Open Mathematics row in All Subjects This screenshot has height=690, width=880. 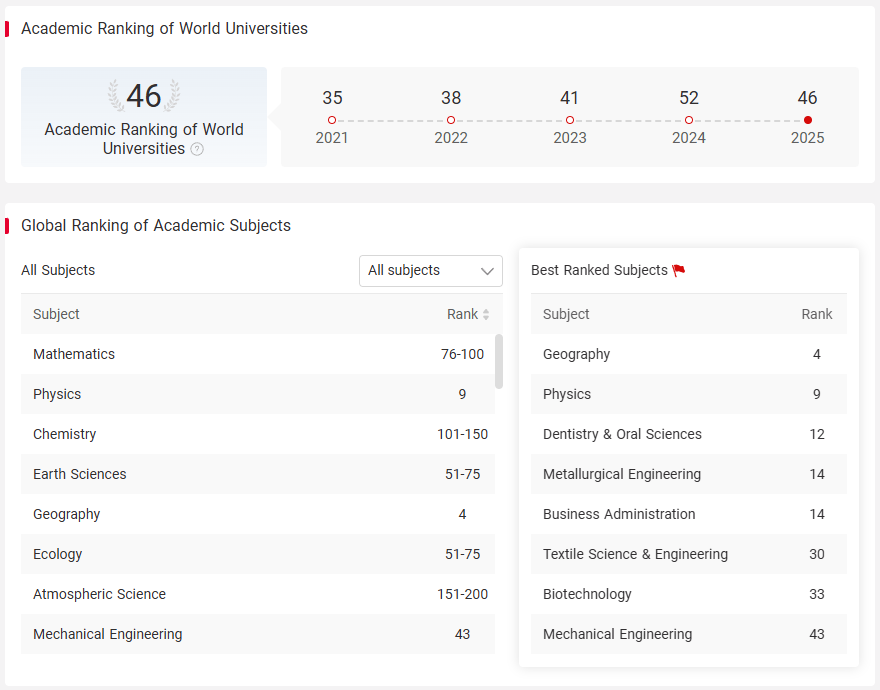click(258, 354)
